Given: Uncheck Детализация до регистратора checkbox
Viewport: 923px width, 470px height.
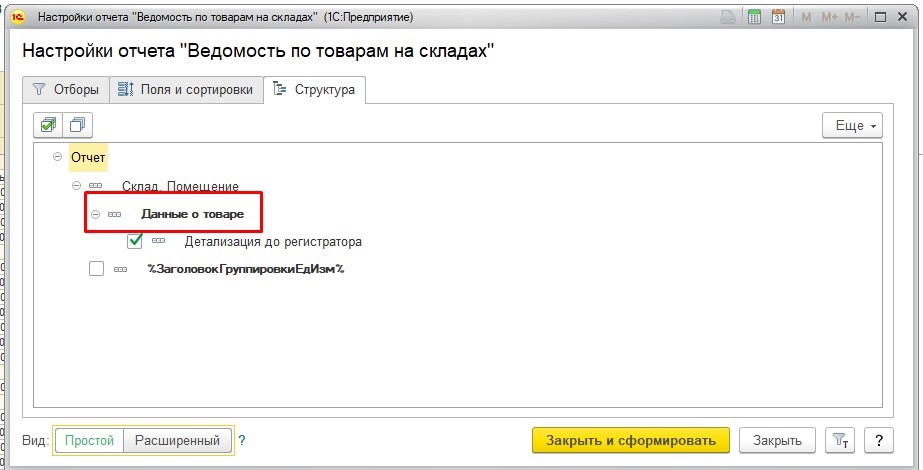Looking at the screenshot, I should pos(135,241).
